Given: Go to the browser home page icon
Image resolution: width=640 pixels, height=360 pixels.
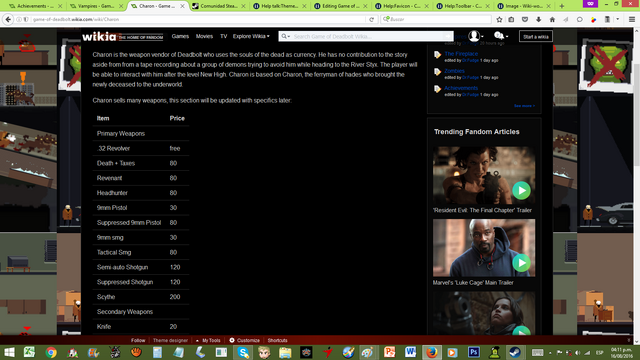Looking at the screenshot, I should pyautogui.click(x=552, y=19).
